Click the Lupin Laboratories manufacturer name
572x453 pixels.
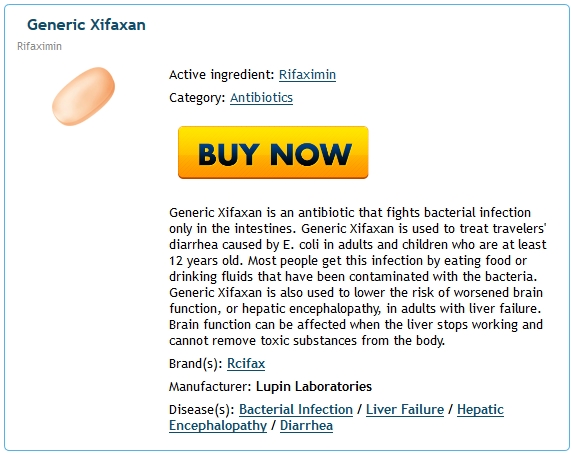coord(314,387)
